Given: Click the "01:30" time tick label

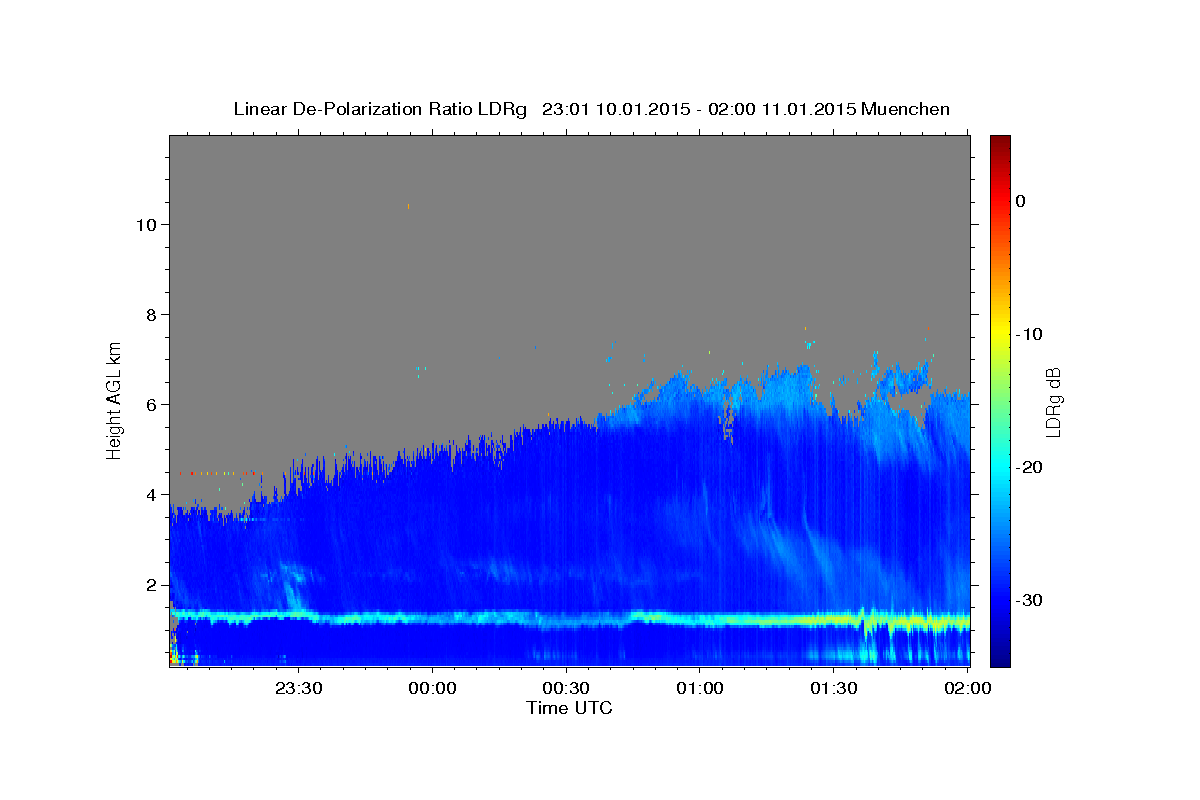Looking at the screenshot, I should point(834,688).
